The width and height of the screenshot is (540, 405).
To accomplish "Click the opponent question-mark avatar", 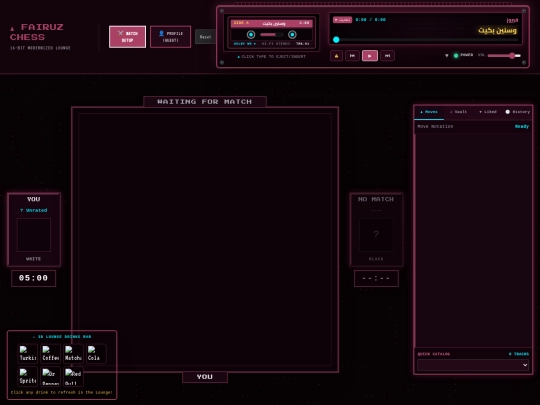I will (376, 235).
